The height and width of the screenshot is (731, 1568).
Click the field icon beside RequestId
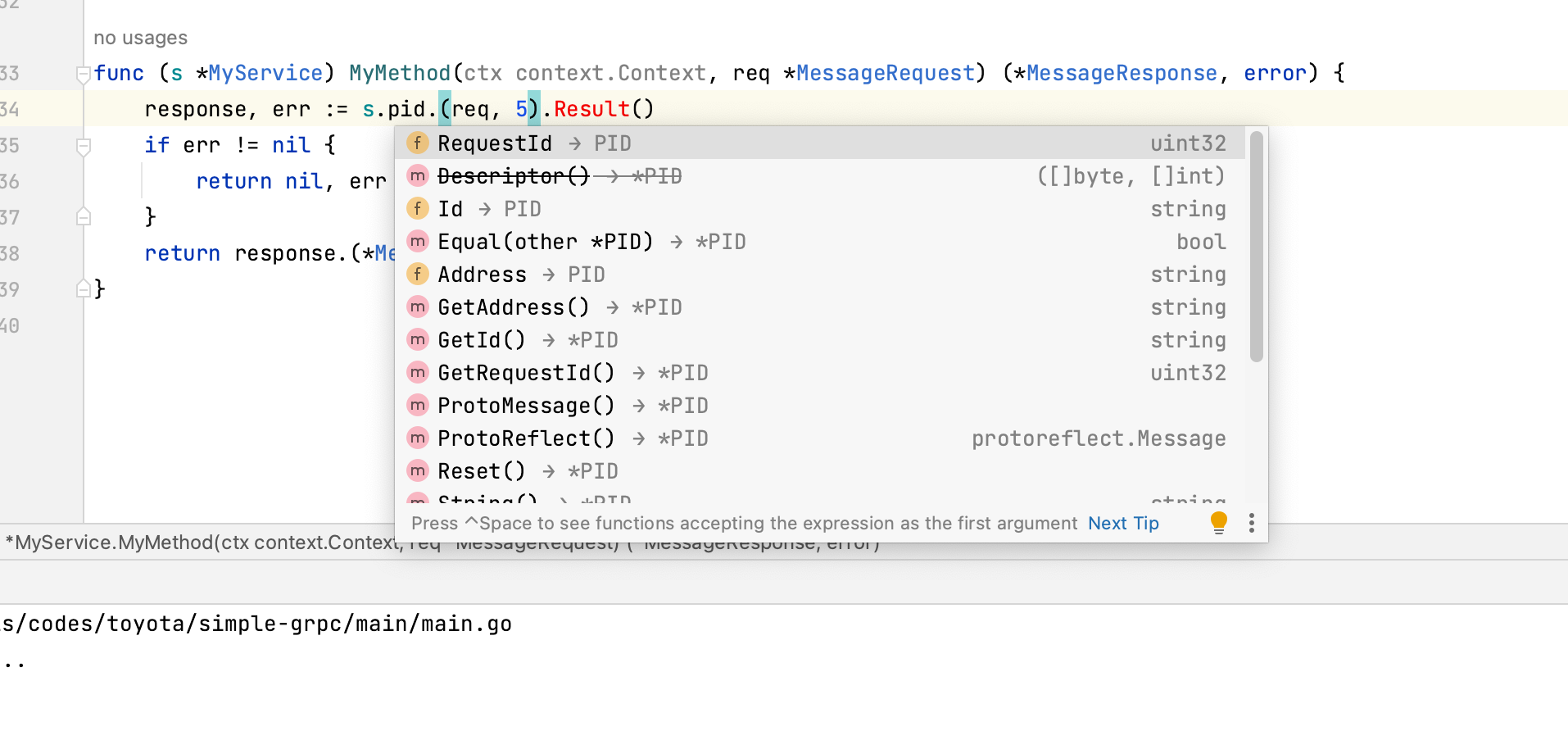click(x=418, y=143)
